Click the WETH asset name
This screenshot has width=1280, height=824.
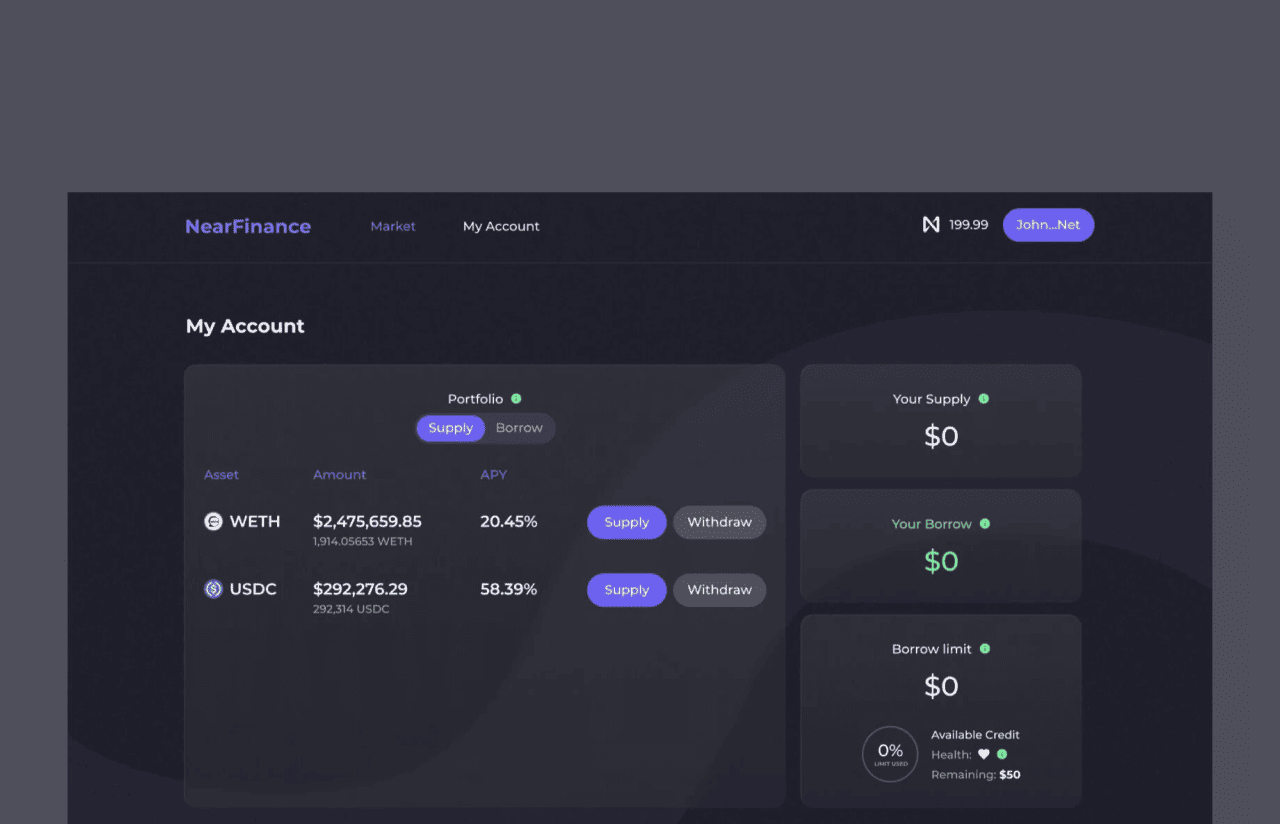coord(255,521)
